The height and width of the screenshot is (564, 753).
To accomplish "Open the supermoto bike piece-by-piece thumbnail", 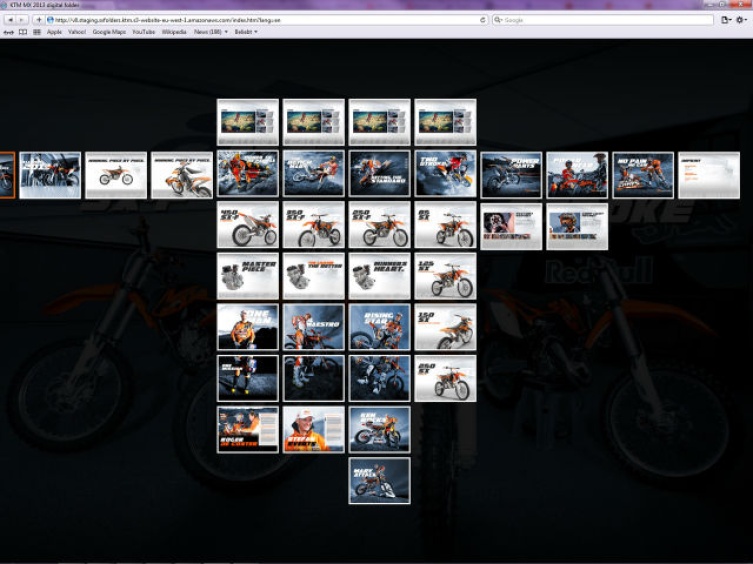I will click(x=182, y=175).
